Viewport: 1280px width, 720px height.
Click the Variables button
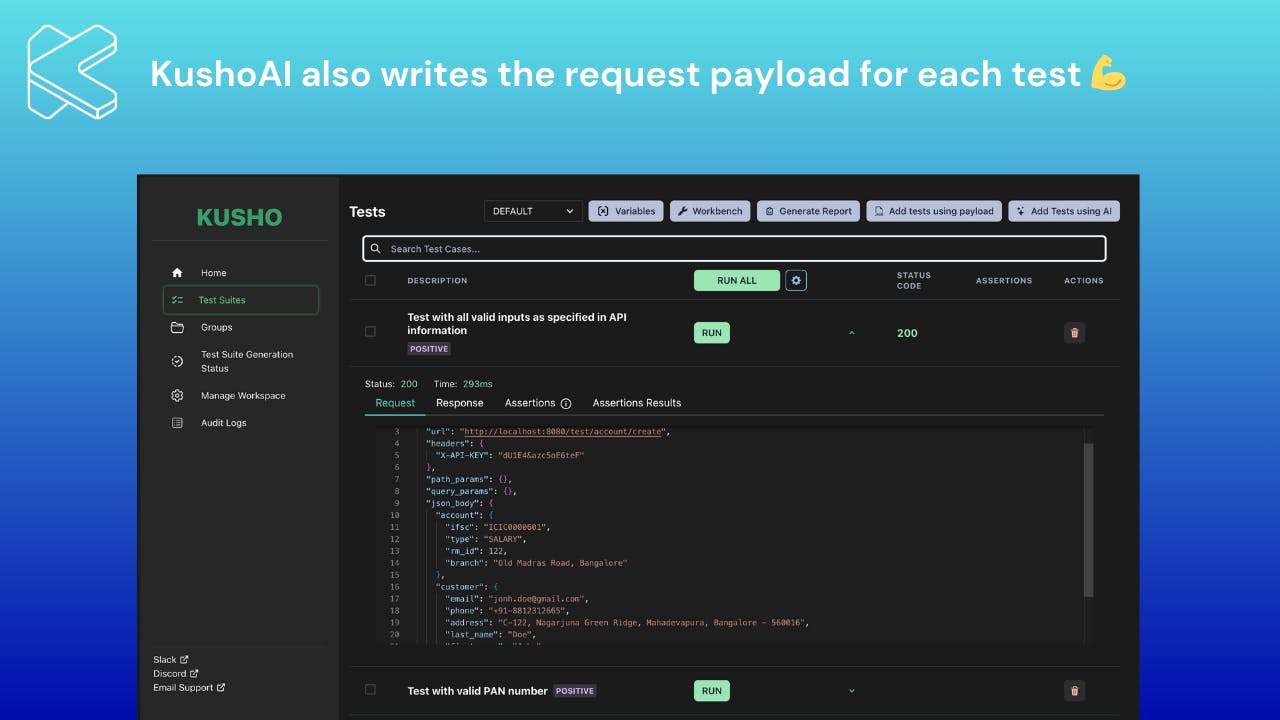(626, 211)
